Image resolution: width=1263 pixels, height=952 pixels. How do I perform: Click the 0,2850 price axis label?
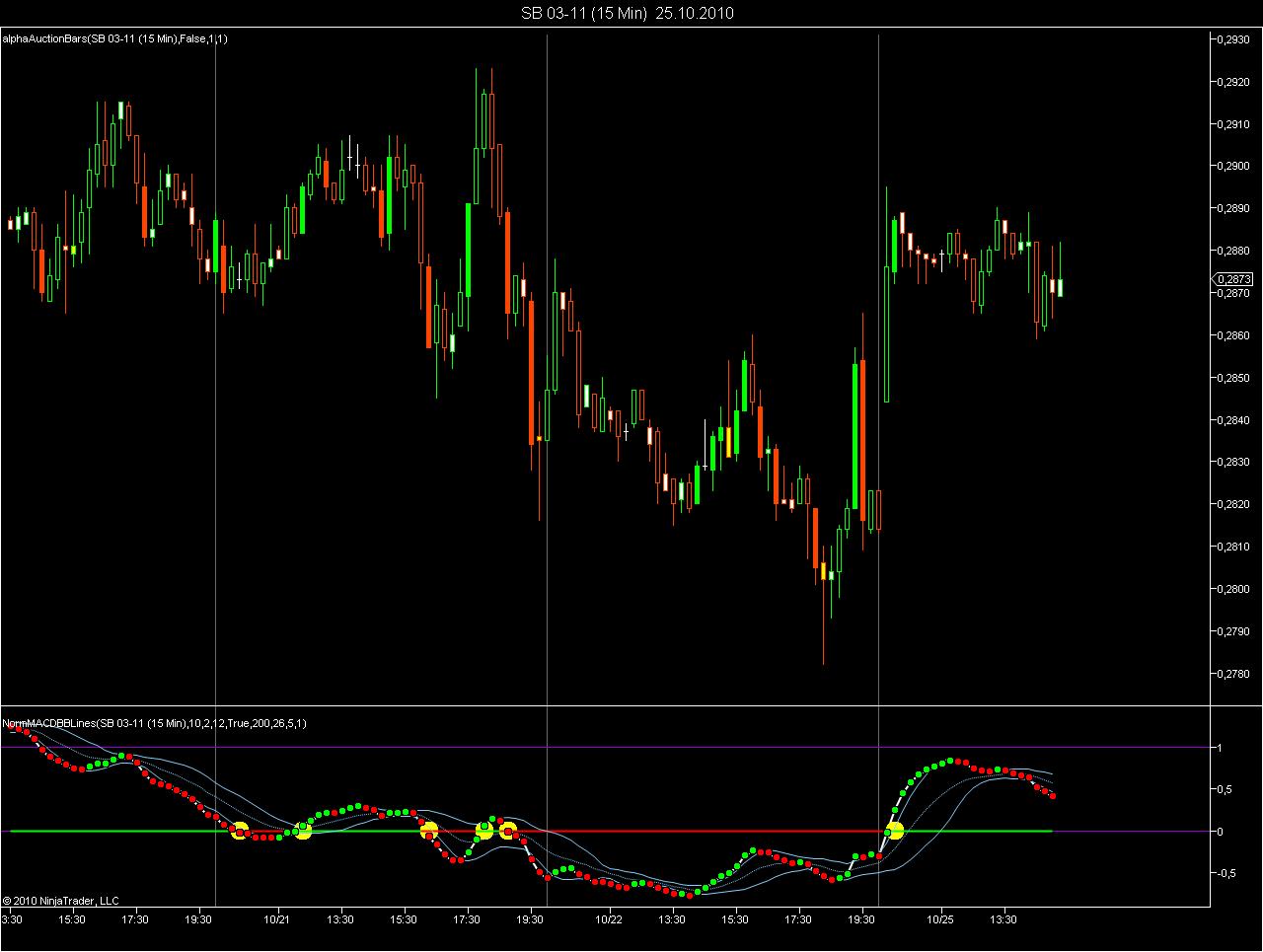pyautogui.click(x=1234, y=378)
